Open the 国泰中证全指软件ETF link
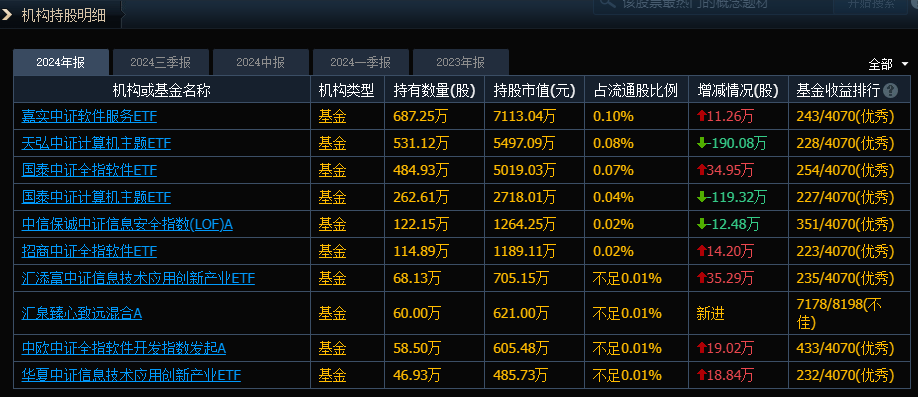 pyautogui.click(x=89, y=170)
